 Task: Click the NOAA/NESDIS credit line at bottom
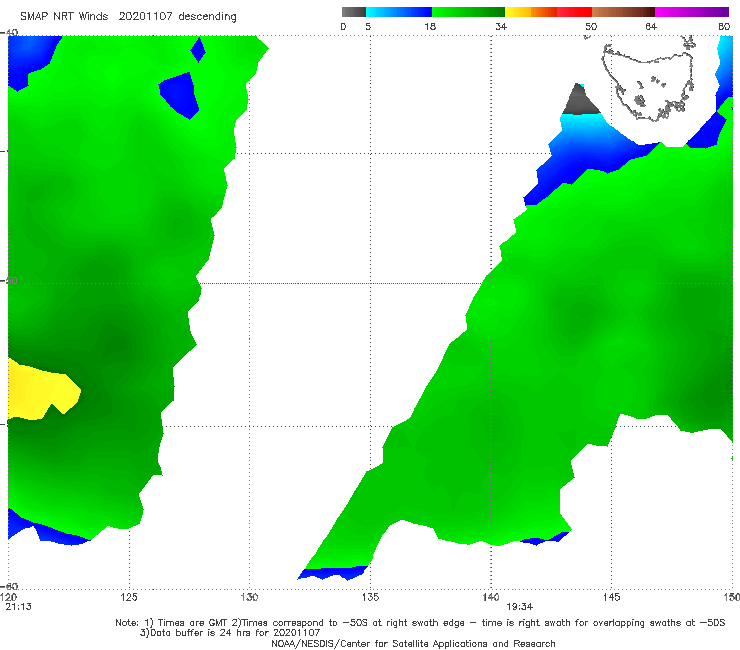(x=413, y=644)
